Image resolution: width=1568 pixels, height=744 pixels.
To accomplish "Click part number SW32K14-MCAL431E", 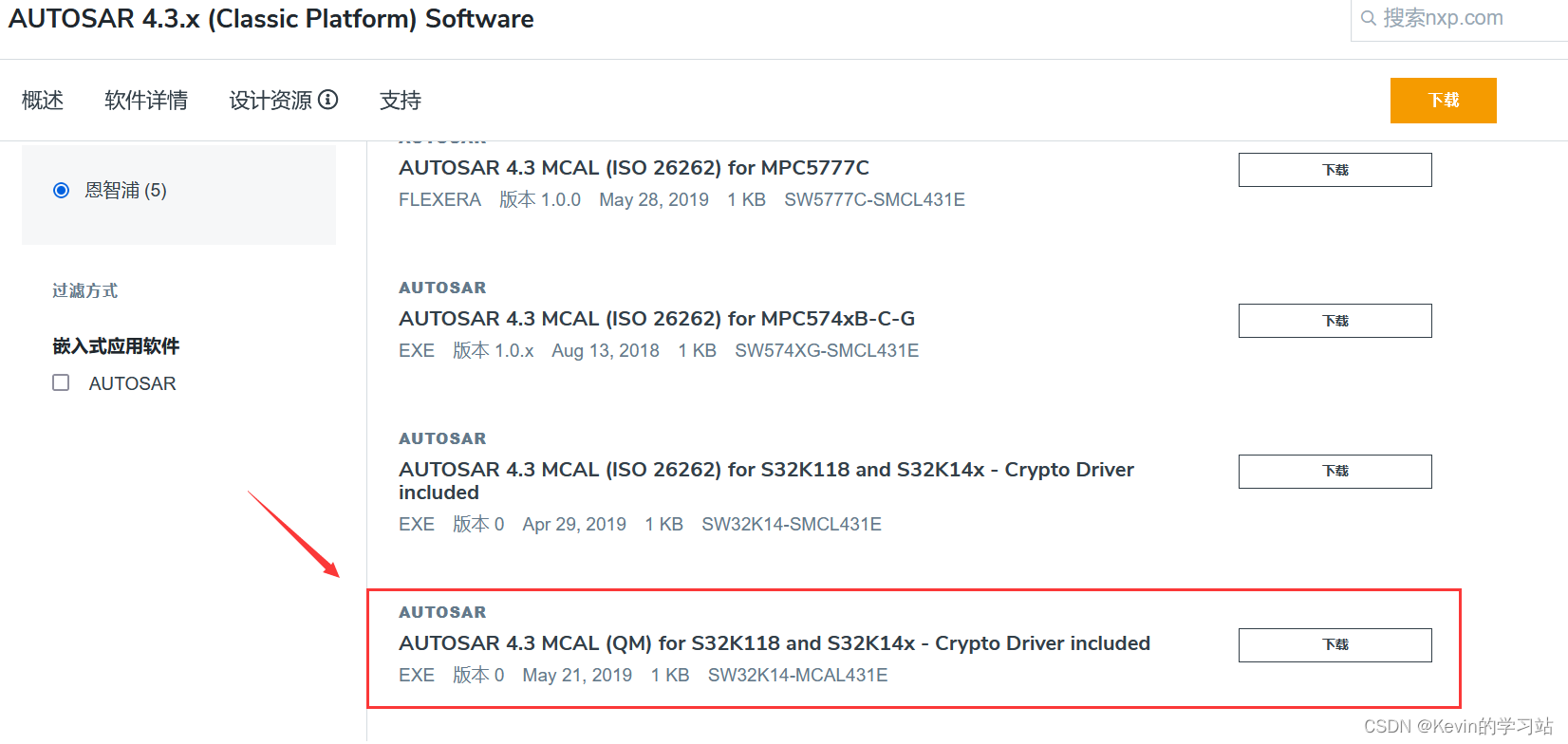I will (797, 675).
